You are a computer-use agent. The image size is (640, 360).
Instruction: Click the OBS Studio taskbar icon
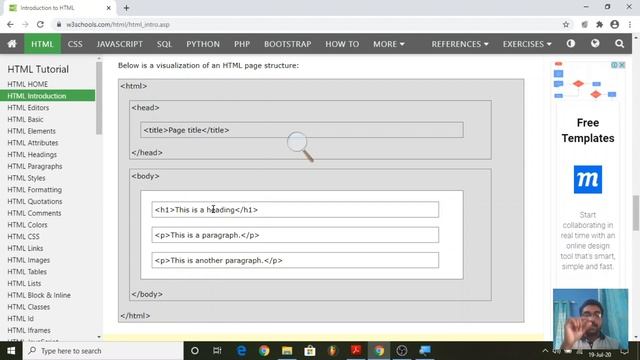click(402, 351)
